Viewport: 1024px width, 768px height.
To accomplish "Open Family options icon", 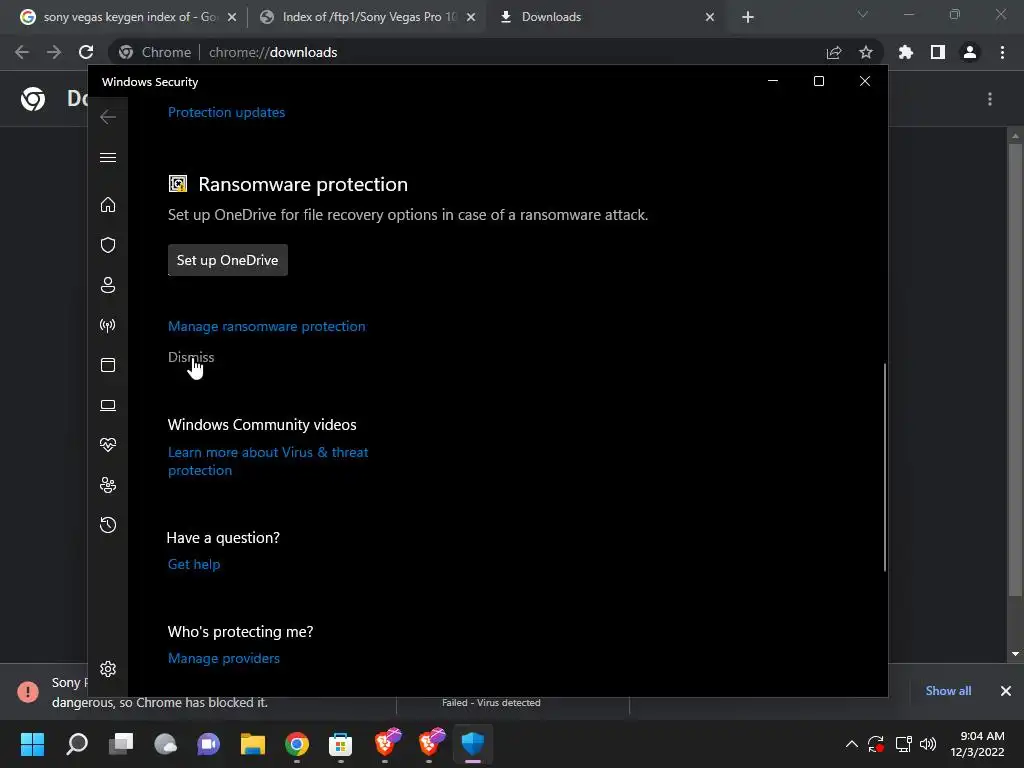I will (x=108, y=485).
